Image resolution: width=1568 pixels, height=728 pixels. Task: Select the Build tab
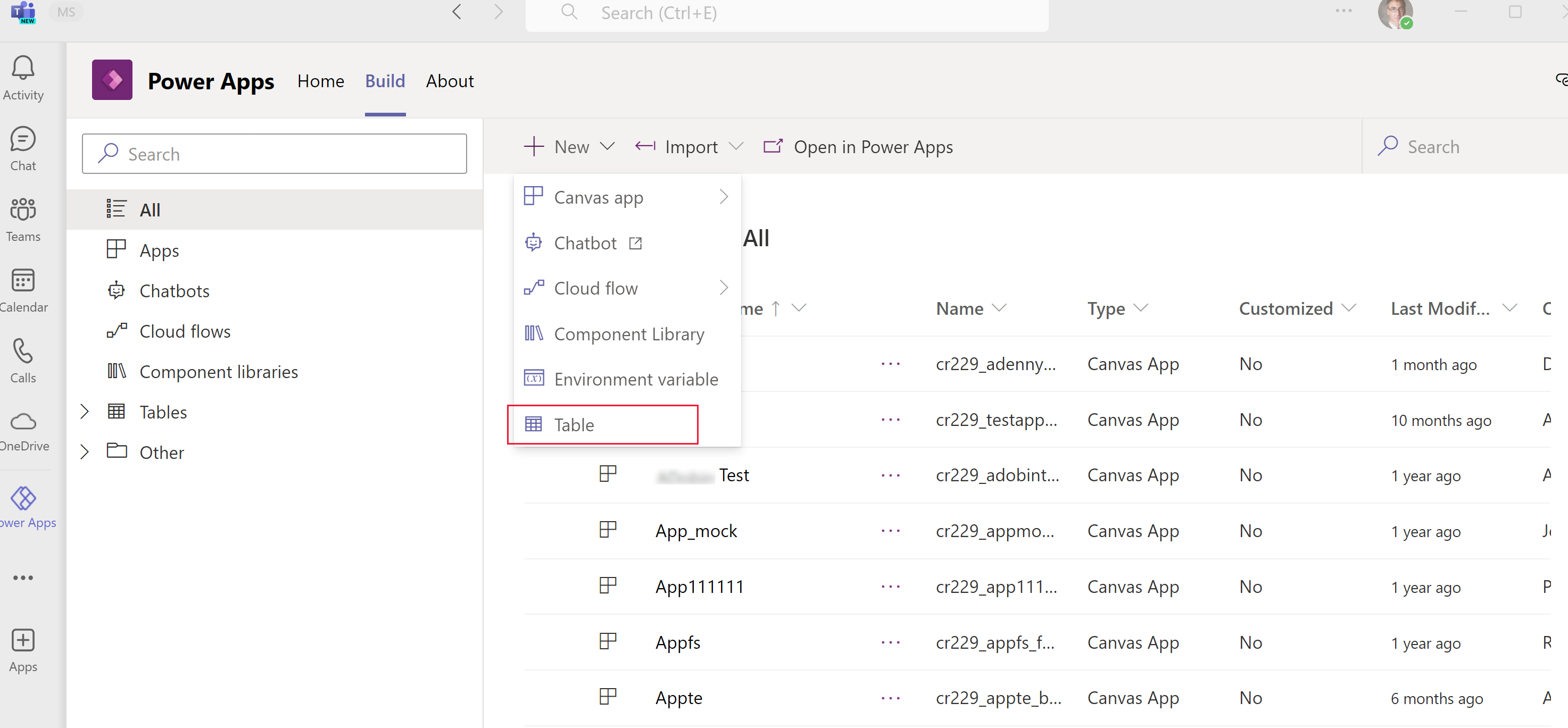pyautogui.click(x=385, y=81)
